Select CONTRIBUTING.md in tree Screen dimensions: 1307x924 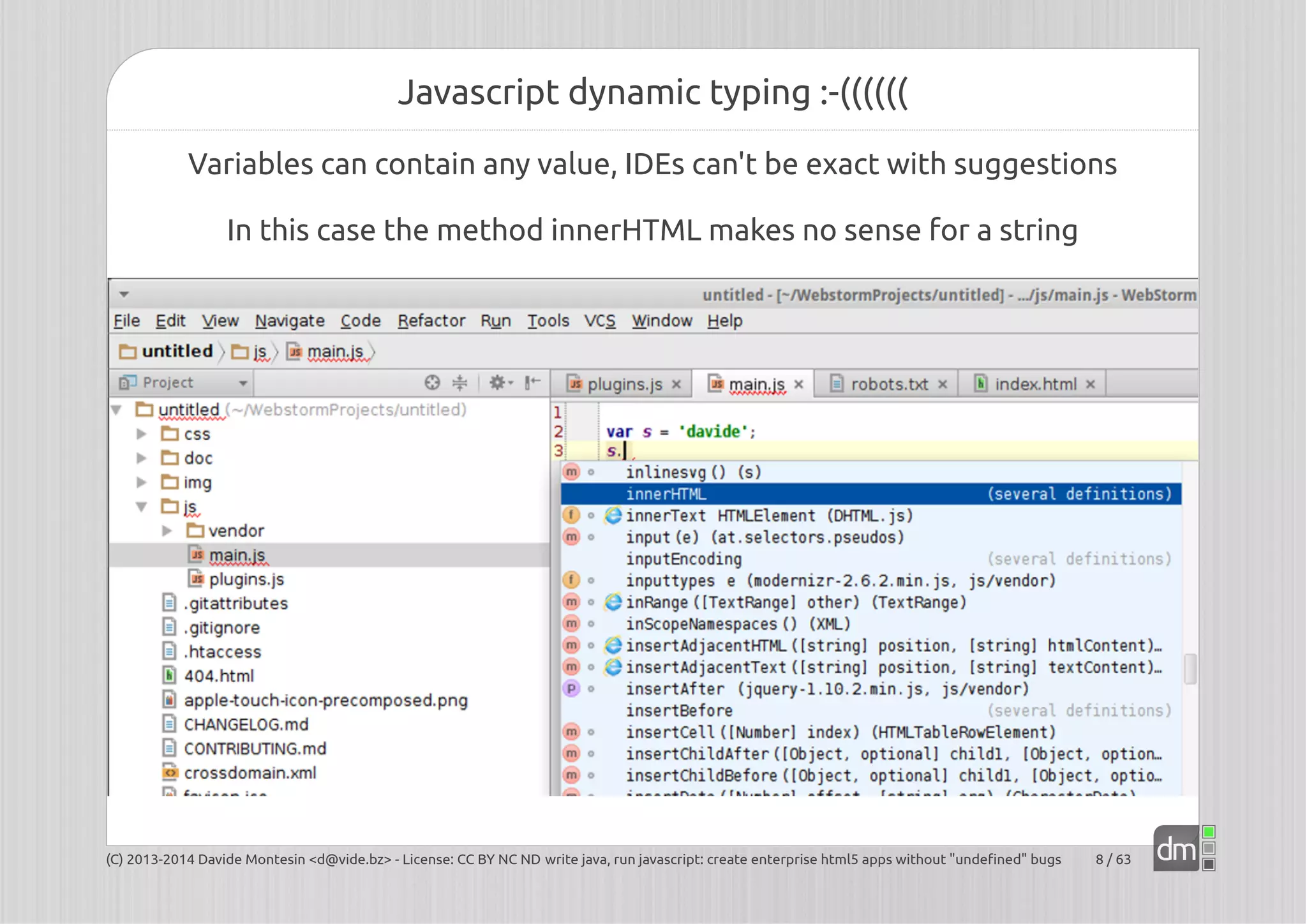pos(244,749)
